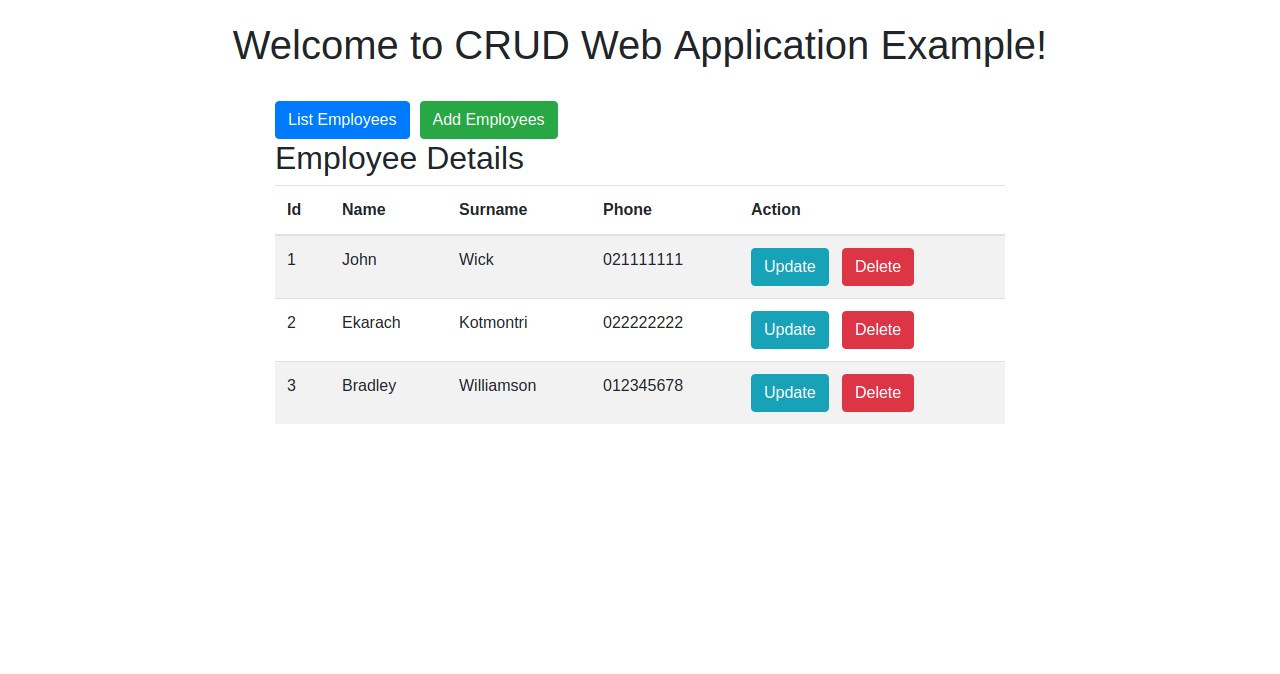The height and width of the screenshot is (674, 1280).
Task: Delete the employee named Ekarach
Action: coord(877,329)
